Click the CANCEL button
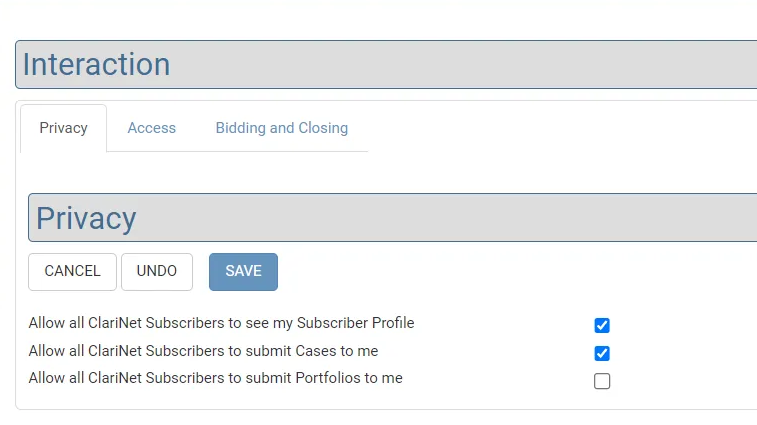This screenshot has height=425, width=757. (x=72, y=271)
